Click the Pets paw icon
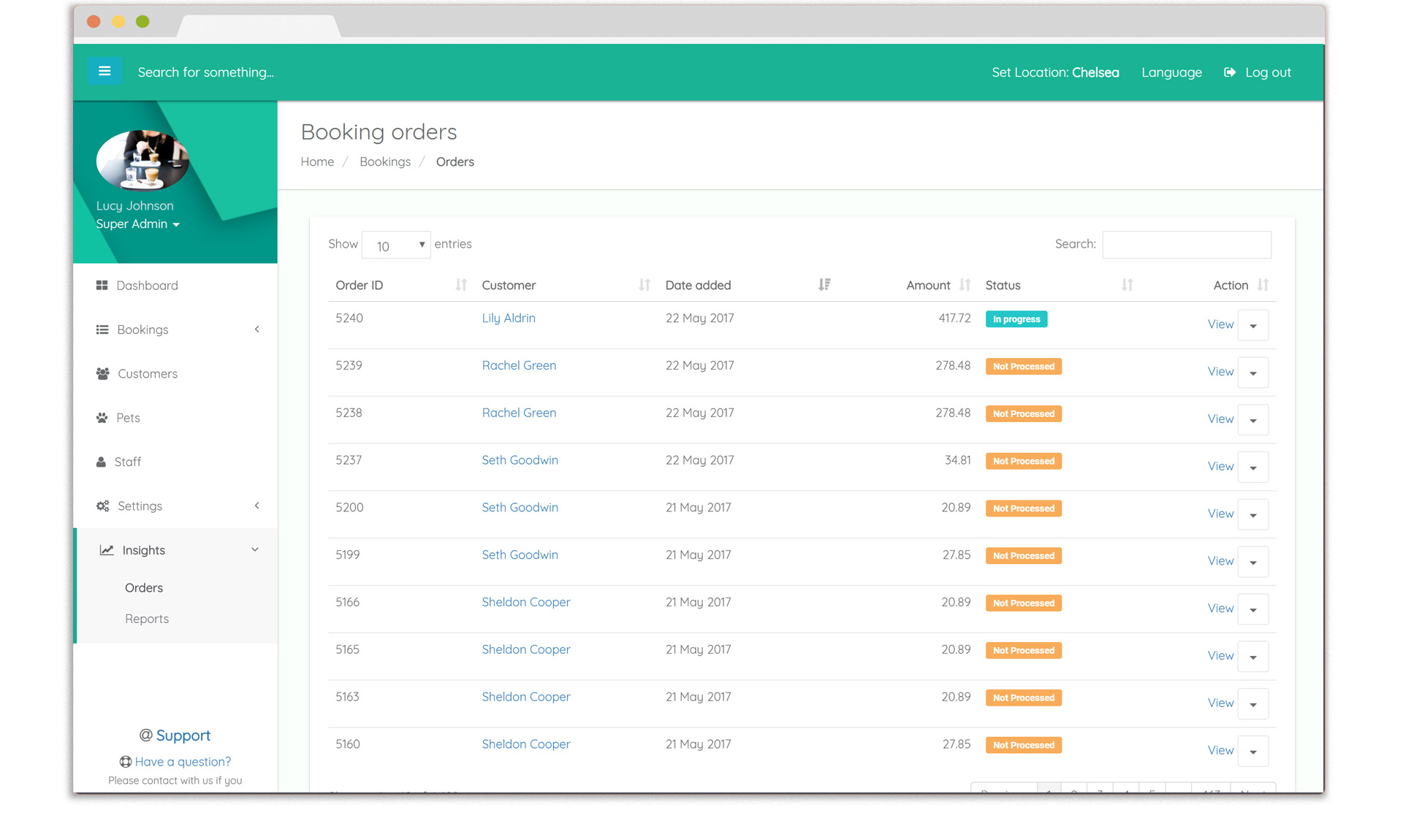This screenshot has width=1403, height=840. 102,418
